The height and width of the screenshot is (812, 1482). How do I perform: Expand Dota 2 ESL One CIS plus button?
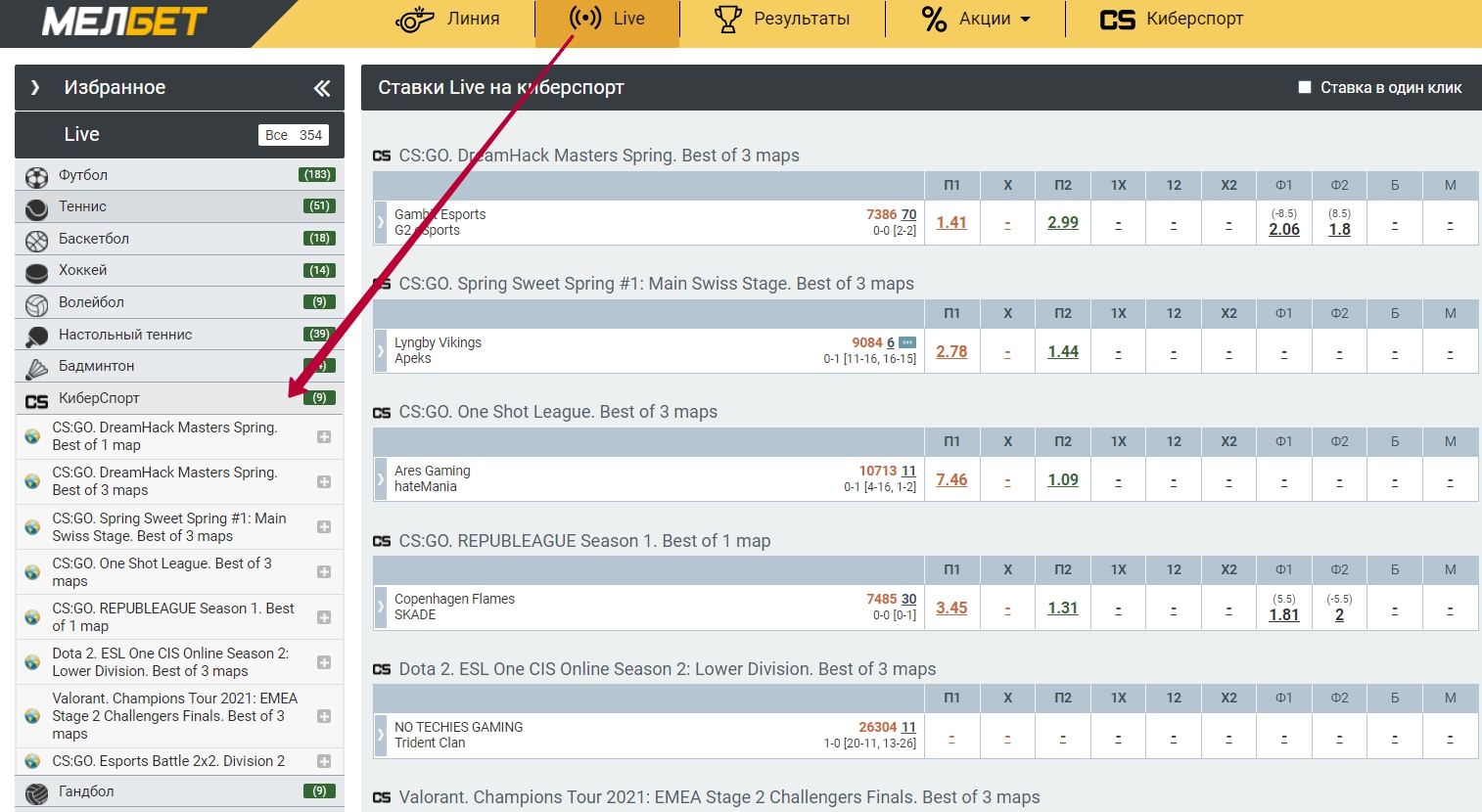pyautogui.click(x=324, y=662)
